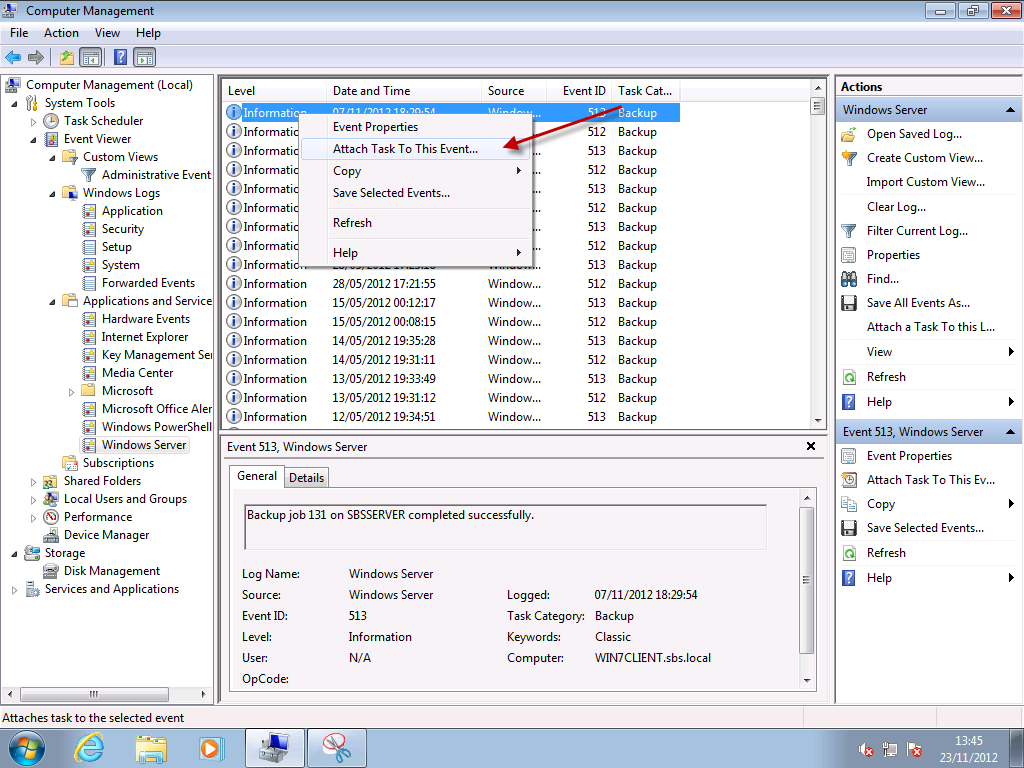The height and width of the screenshot is (768, 1024).
Task: Click the blue Help icon in toolbar
Action: [x=120, y=57]
